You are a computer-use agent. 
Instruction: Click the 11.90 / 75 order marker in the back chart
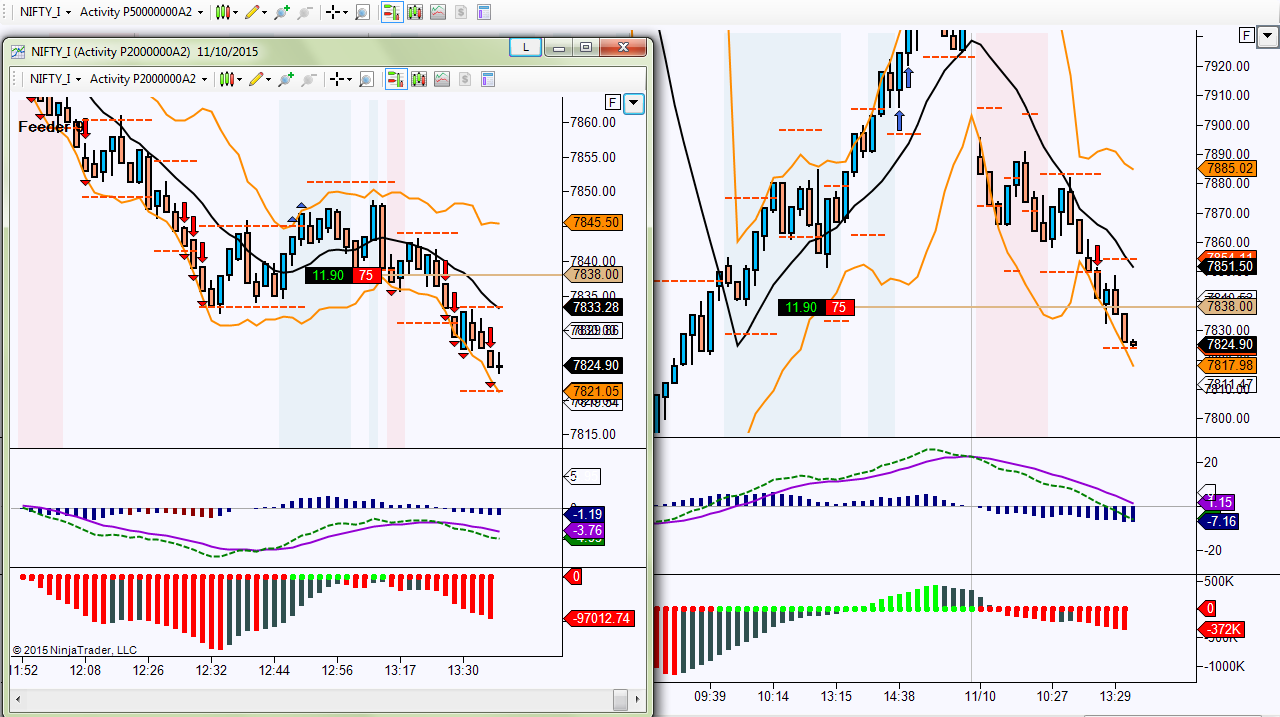[814, 308]
